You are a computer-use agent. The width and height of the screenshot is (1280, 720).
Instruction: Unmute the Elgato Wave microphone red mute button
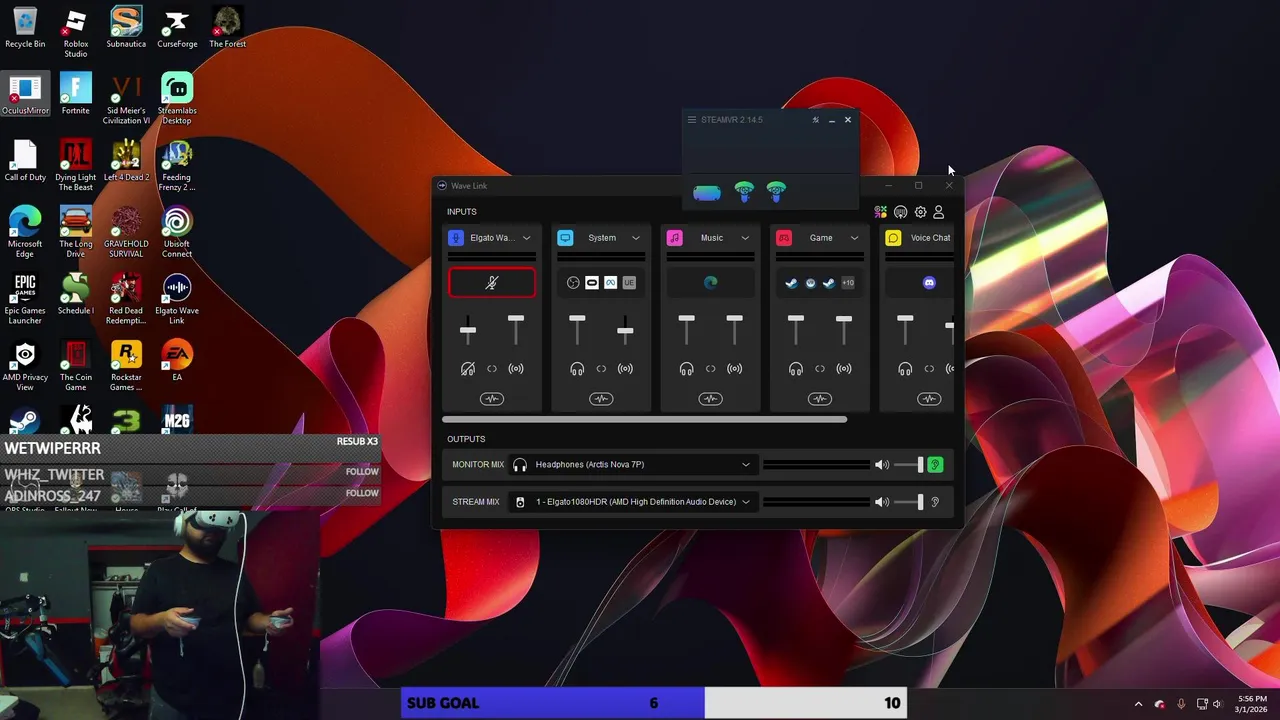(x=492, y=283)
